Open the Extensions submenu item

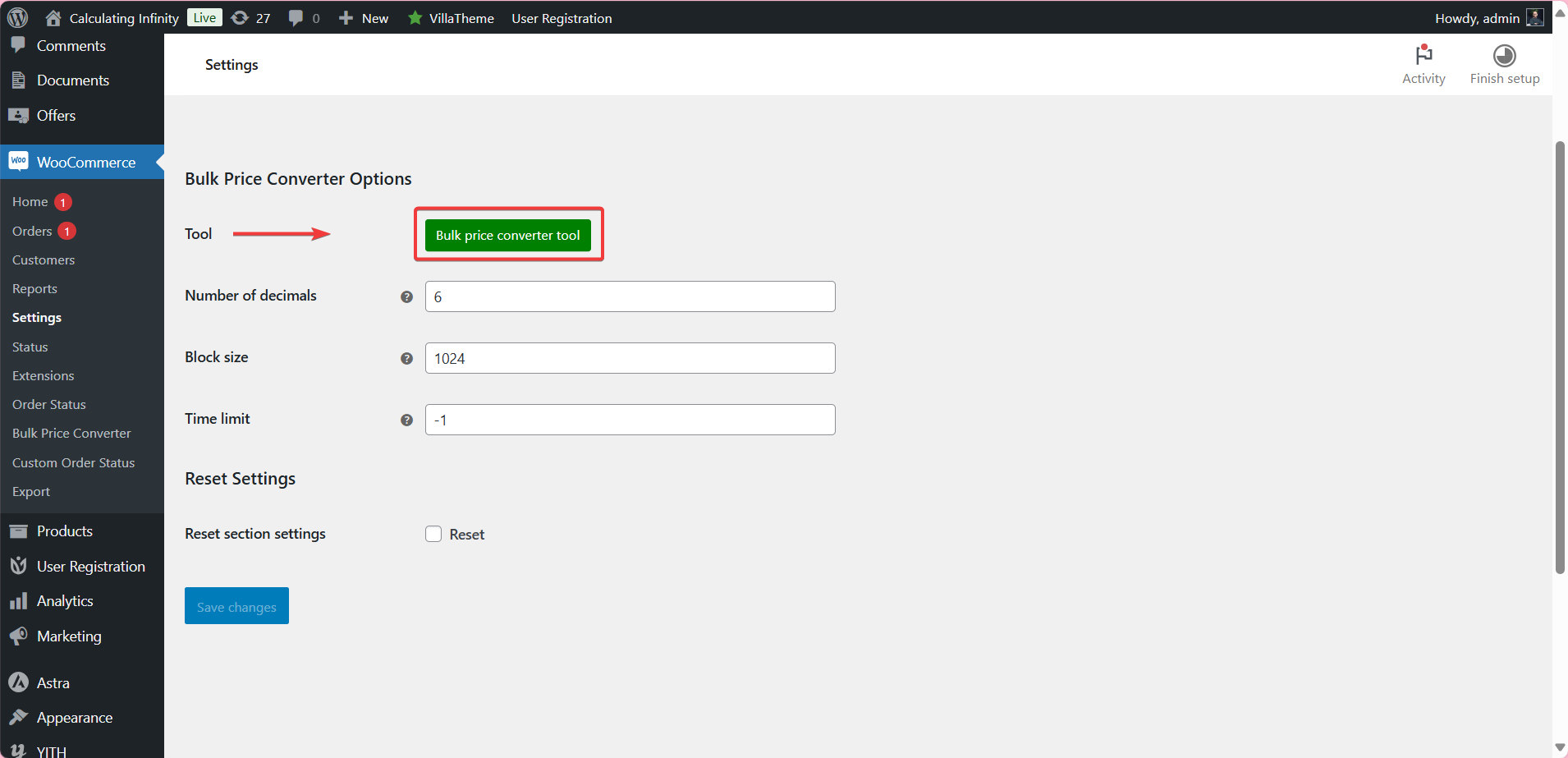[x=44, y=376]
